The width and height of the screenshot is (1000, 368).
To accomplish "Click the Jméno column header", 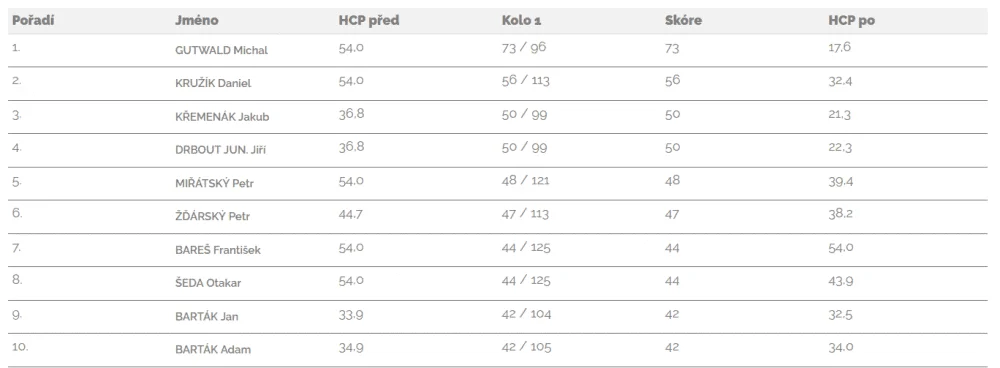I will click(x=196, y=20).
